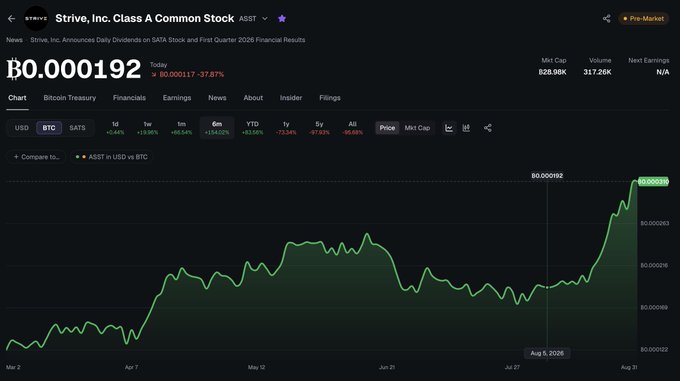Image resolution: width=680 pixels, height=381 pixels.
Task: Choose the YTD time range
Action: (252, 128)
